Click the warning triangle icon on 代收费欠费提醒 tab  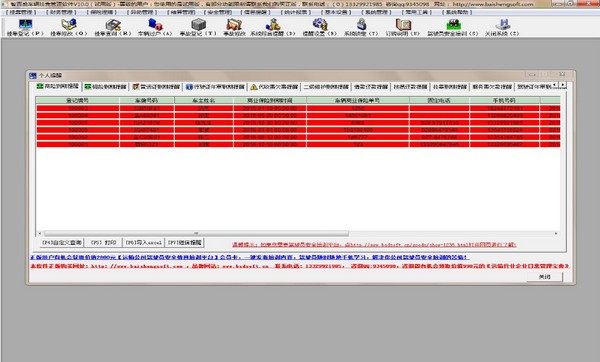(254, 87)
